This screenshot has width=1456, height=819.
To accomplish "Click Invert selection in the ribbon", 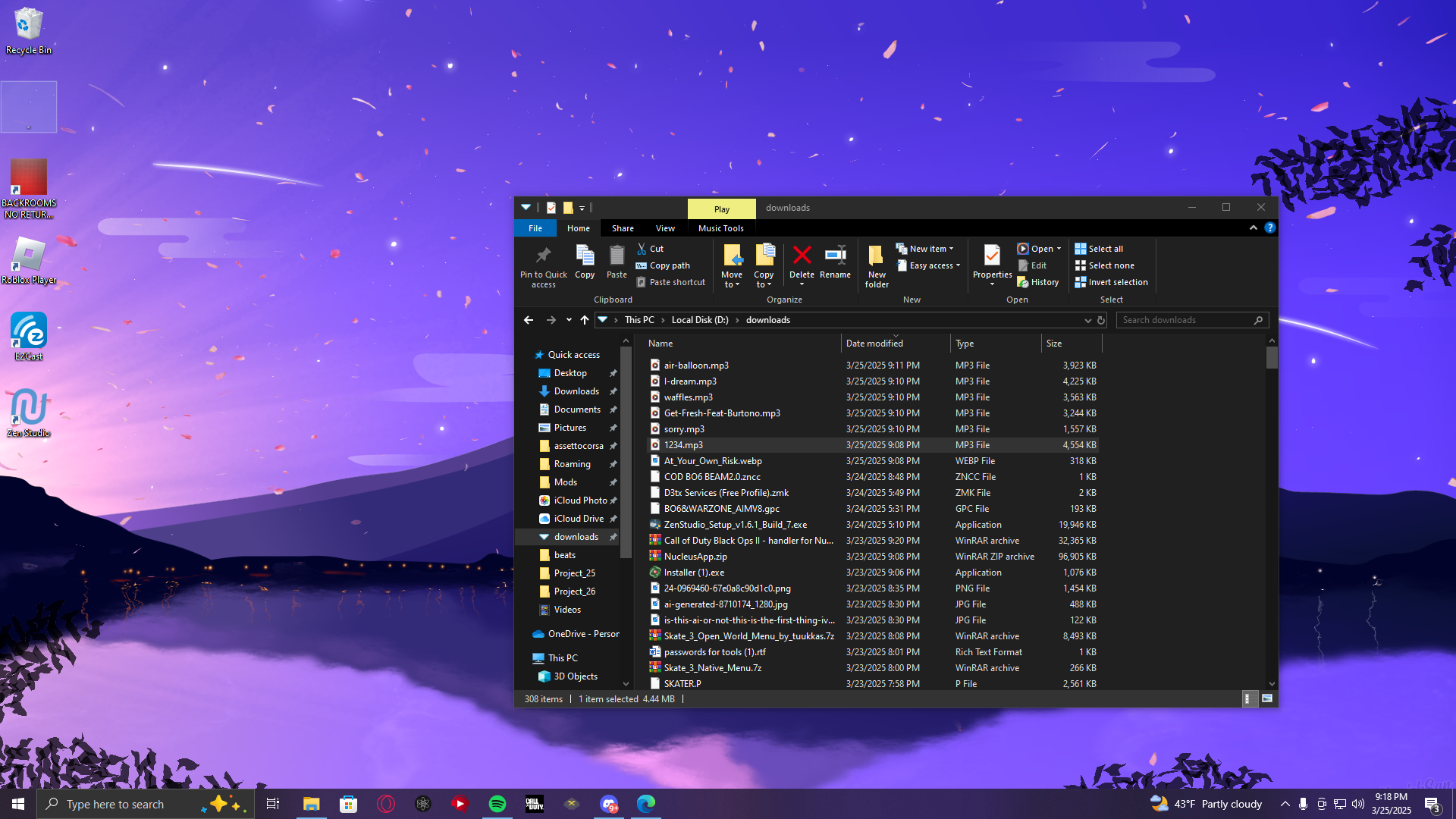I will pos(1111,282).
